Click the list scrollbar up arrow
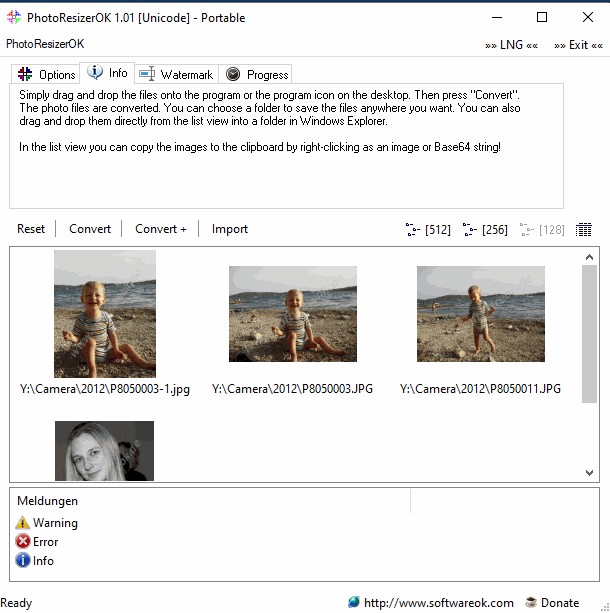 point(589,257)
